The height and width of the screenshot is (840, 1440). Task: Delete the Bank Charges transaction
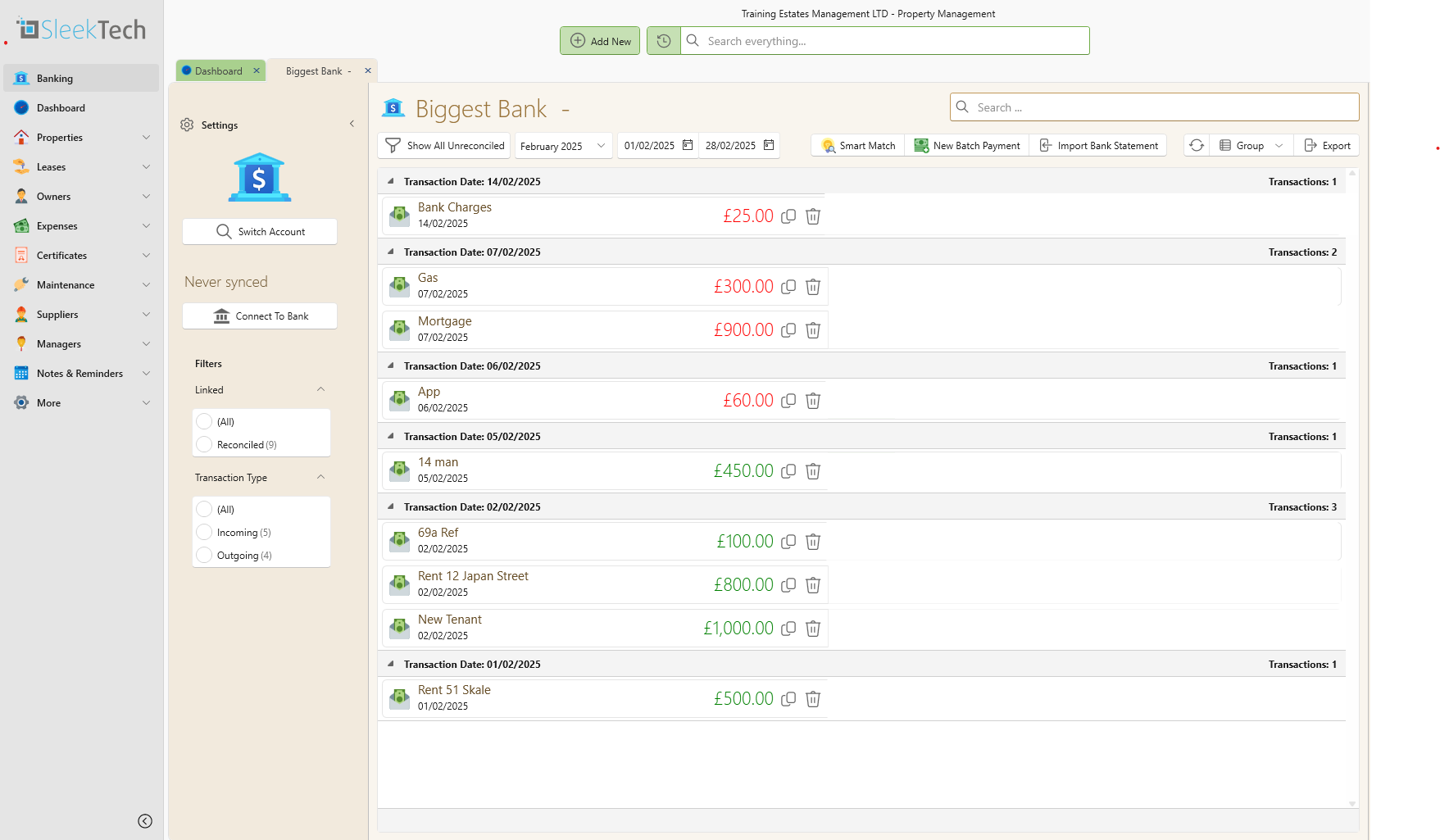813,216
